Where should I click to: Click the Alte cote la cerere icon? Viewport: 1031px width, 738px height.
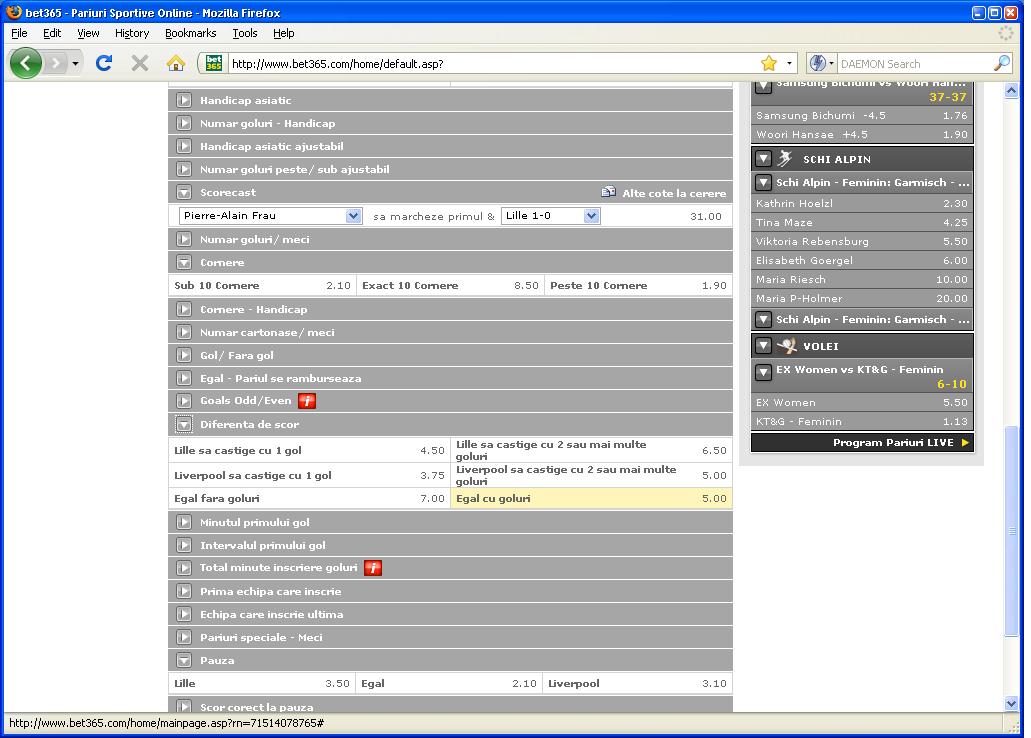coord(609,192)
